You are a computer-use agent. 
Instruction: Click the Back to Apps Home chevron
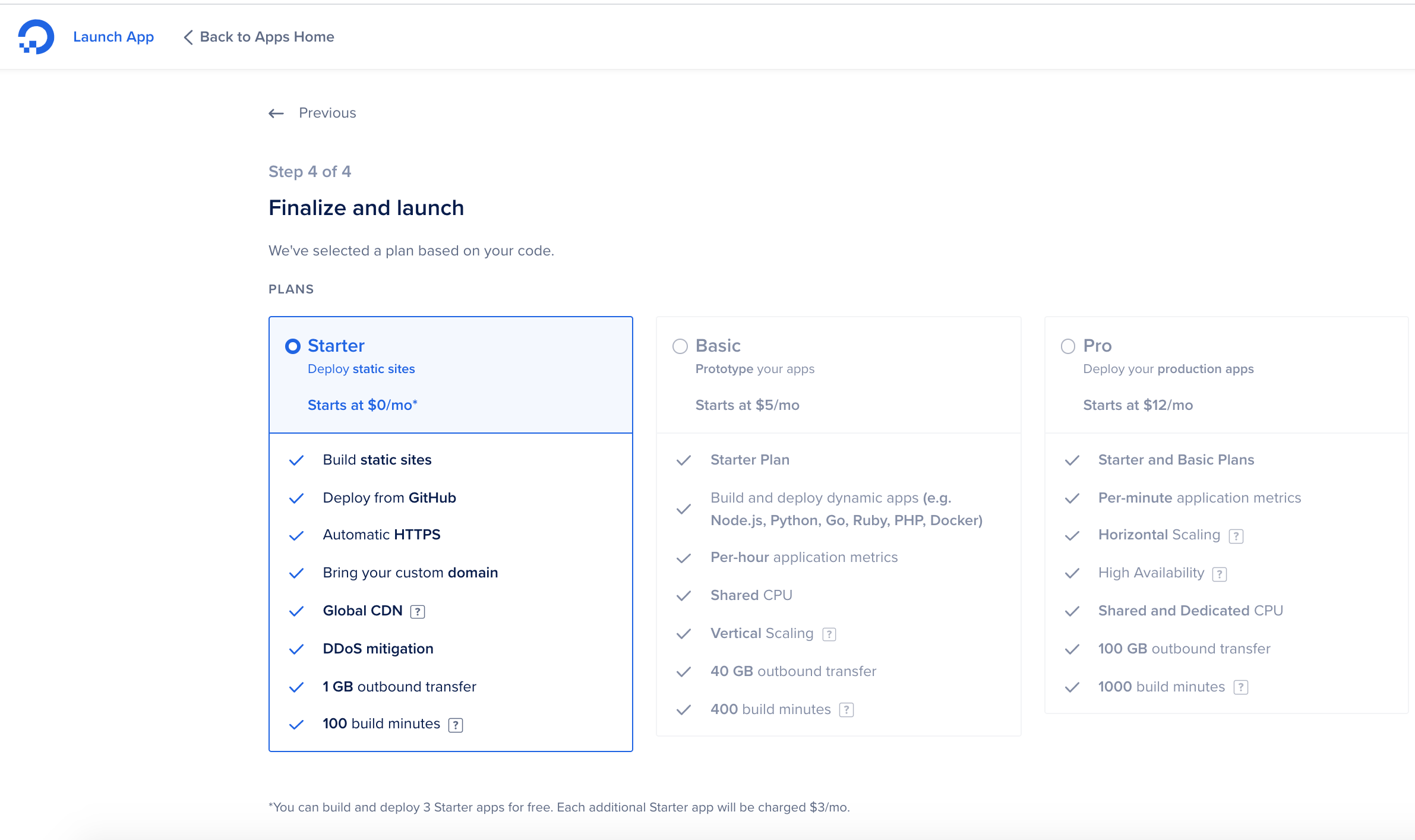(188, 37)
